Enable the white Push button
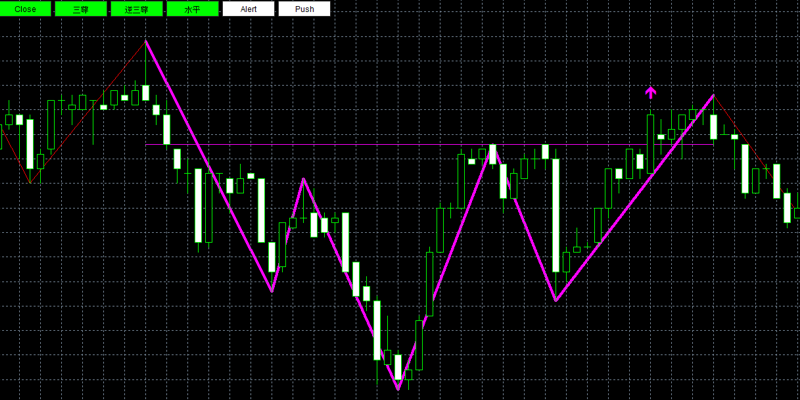Screen dimensions: 800x400 pos(304,9)
